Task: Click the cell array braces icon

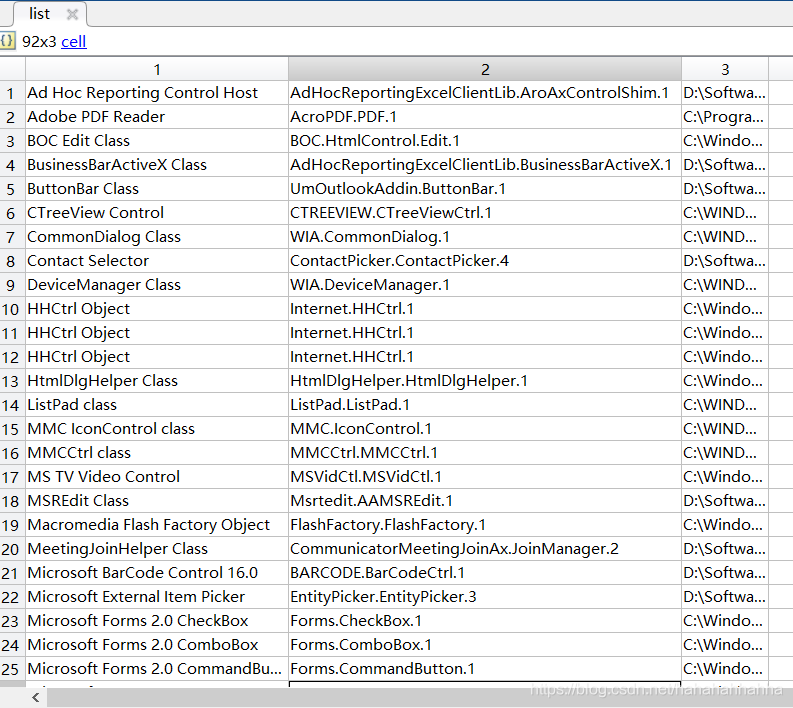Action: (8, 40)
